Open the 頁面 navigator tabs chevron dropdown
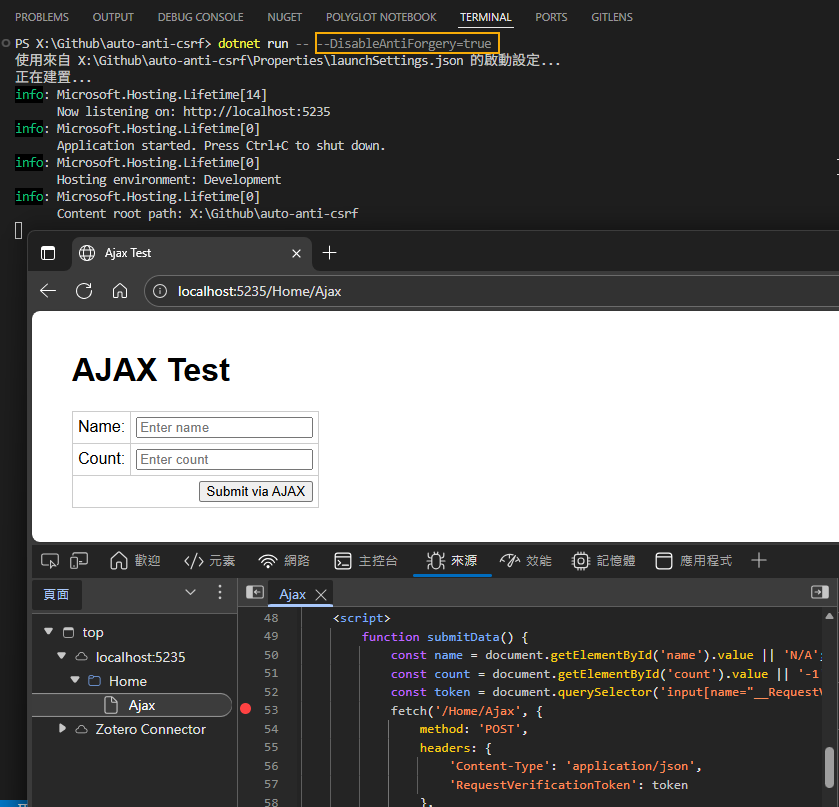This screenshot has height=807, width=839. pyautogui.click(x=191, y=593)
